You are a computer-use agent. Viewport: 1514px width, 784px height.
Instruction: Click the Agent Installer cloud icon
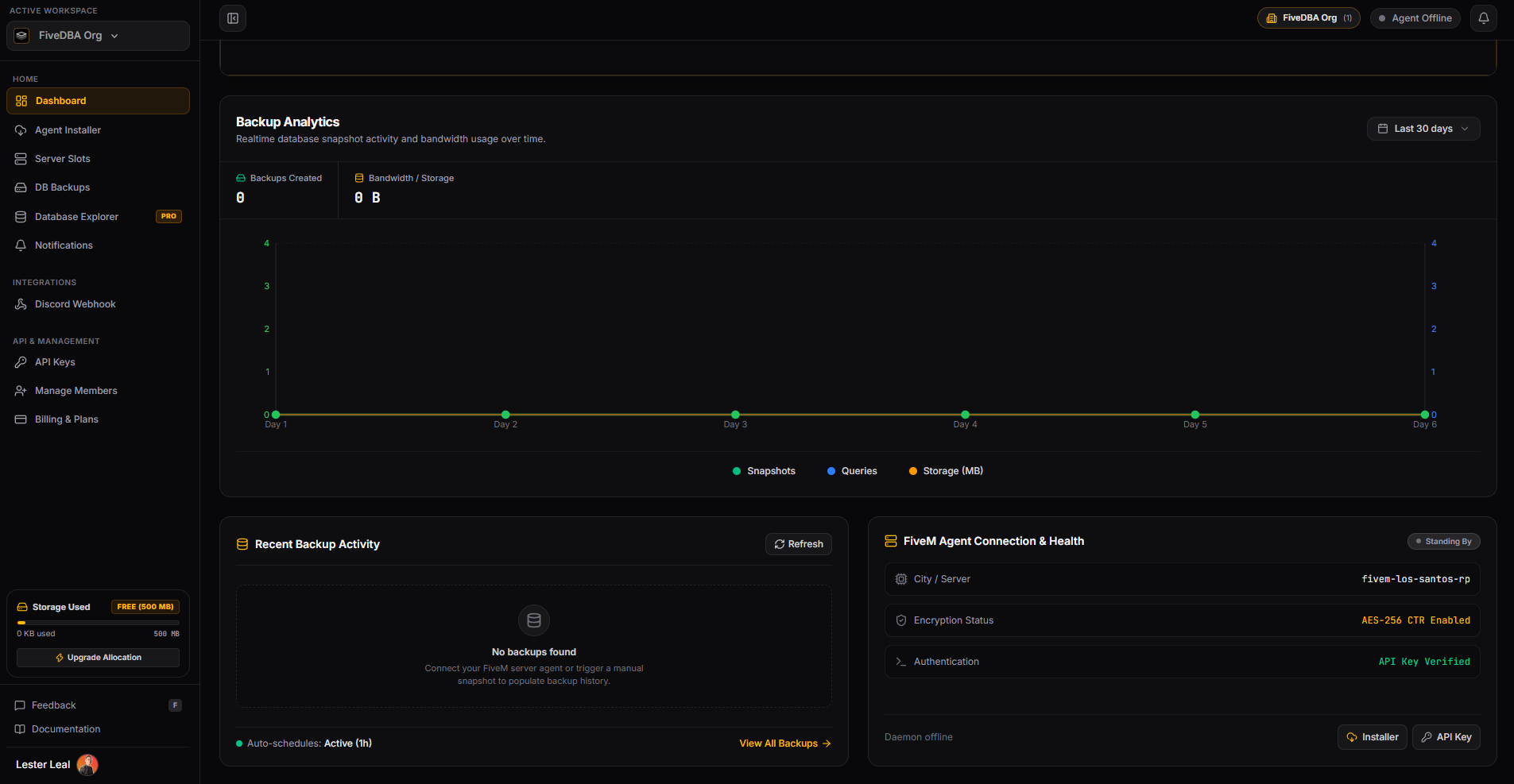pos(21,130)
